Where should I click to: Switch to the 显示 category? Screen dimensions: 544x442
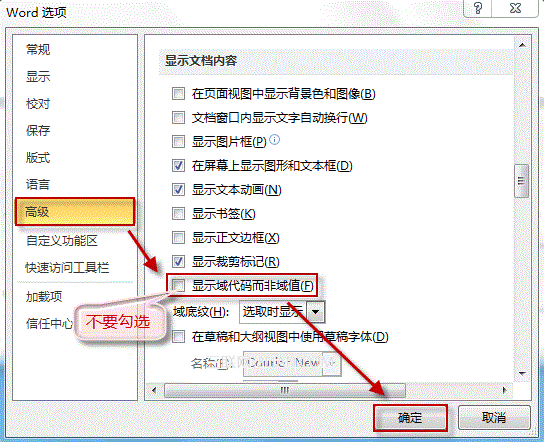click(x=38, y=76)
